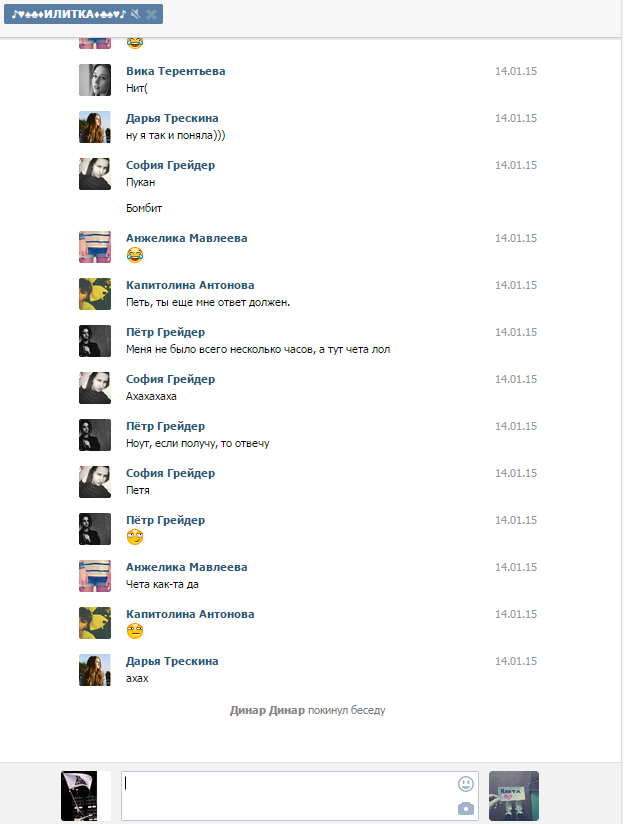Focus the message text input field
This screenshot has width=629, height=824.
pos(290,795)
